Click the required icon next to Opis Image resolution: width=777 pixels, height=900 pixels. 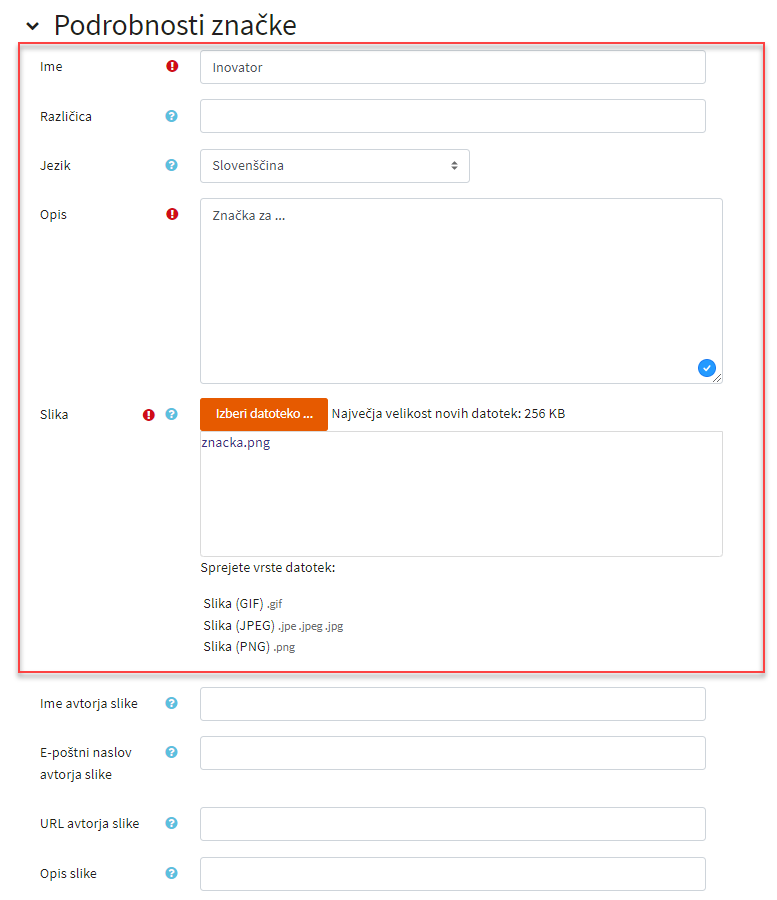(172, 214)
